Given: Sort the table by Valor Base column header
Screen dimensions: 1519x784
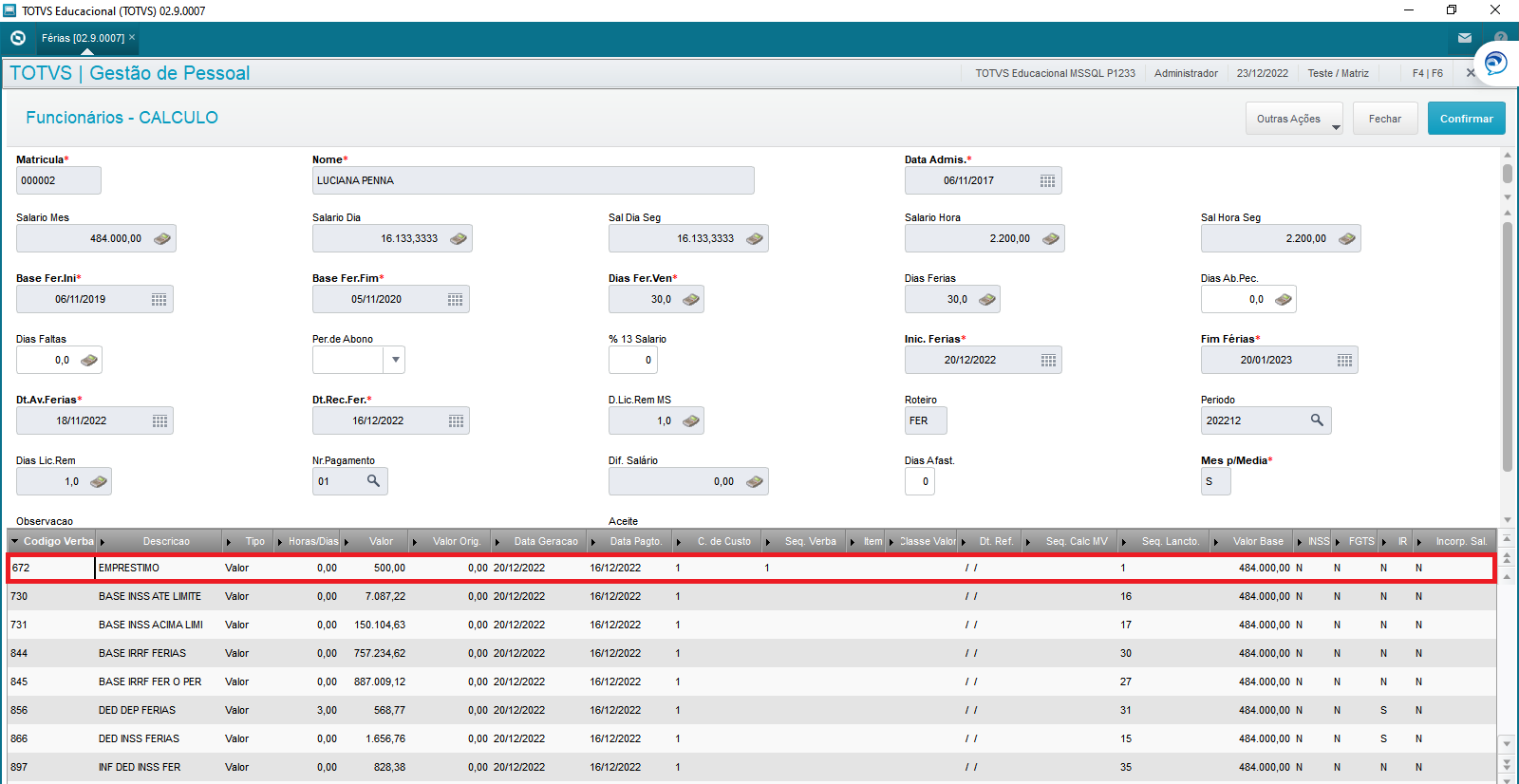Looking at the screenshot, I should coord(1254,541).
